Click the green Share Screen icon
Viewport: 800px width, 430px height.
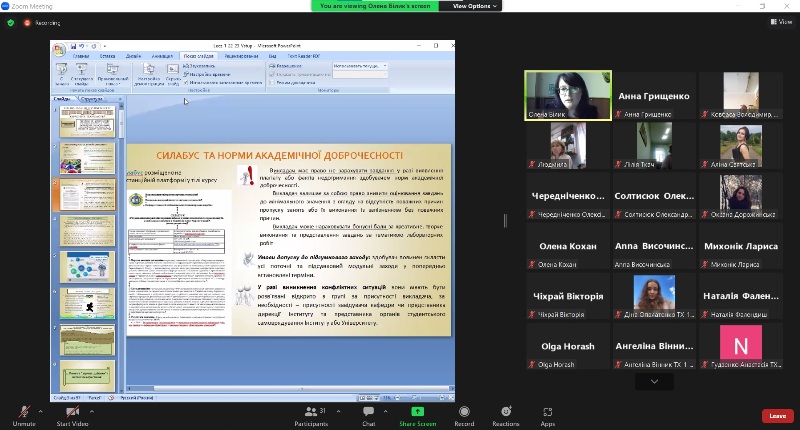pos(417,411)
